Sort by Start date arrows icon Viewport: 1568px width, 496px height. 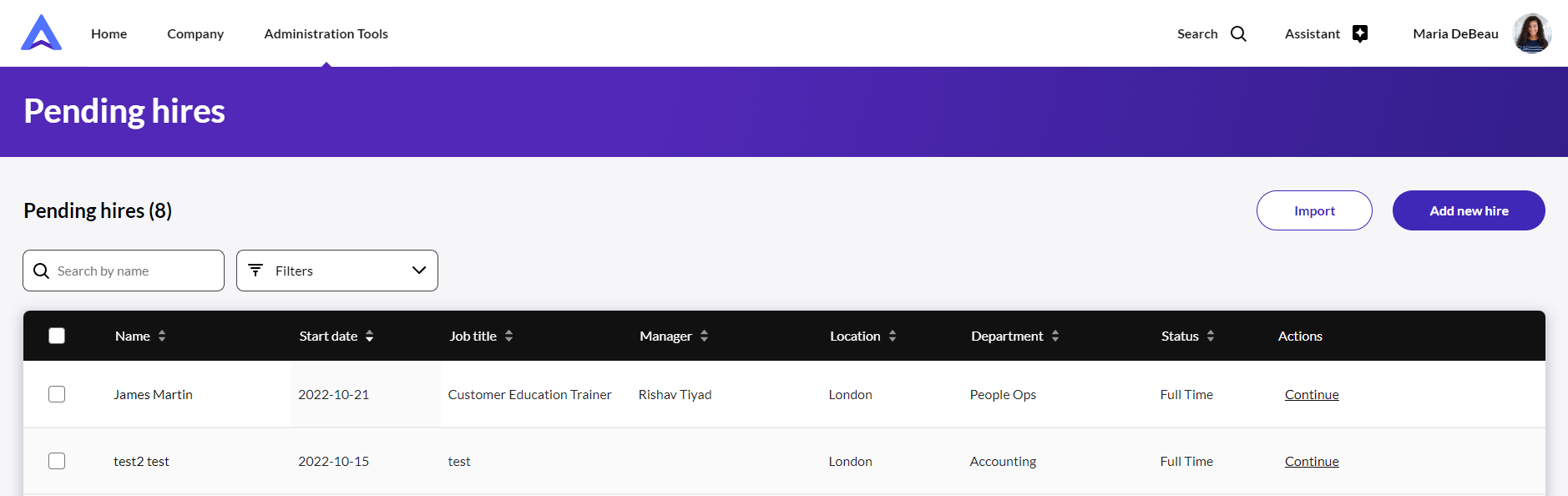pos(370,337)
